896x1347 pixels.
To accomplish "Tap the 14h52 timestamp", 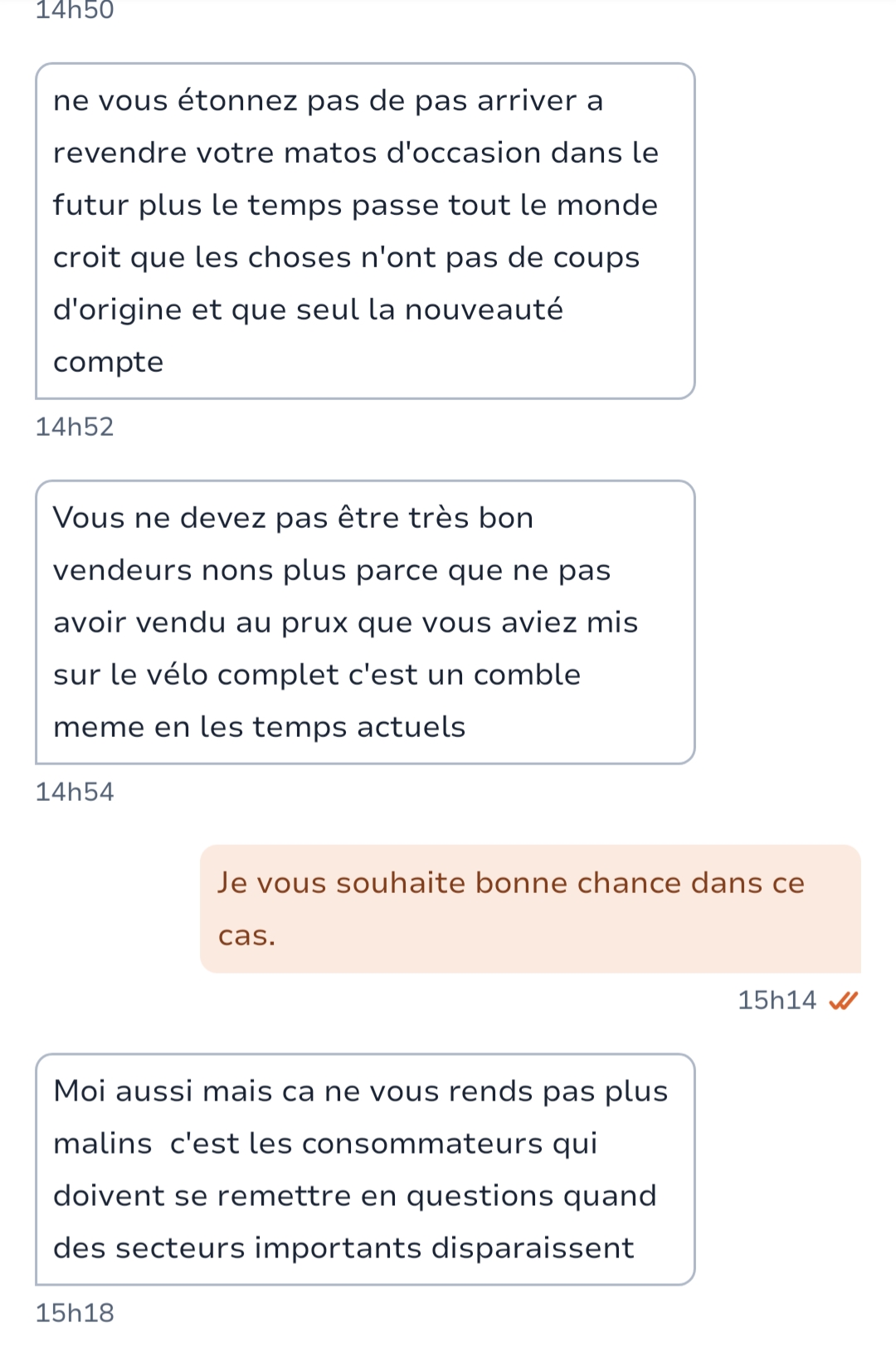I will click(x=75, y=427).
